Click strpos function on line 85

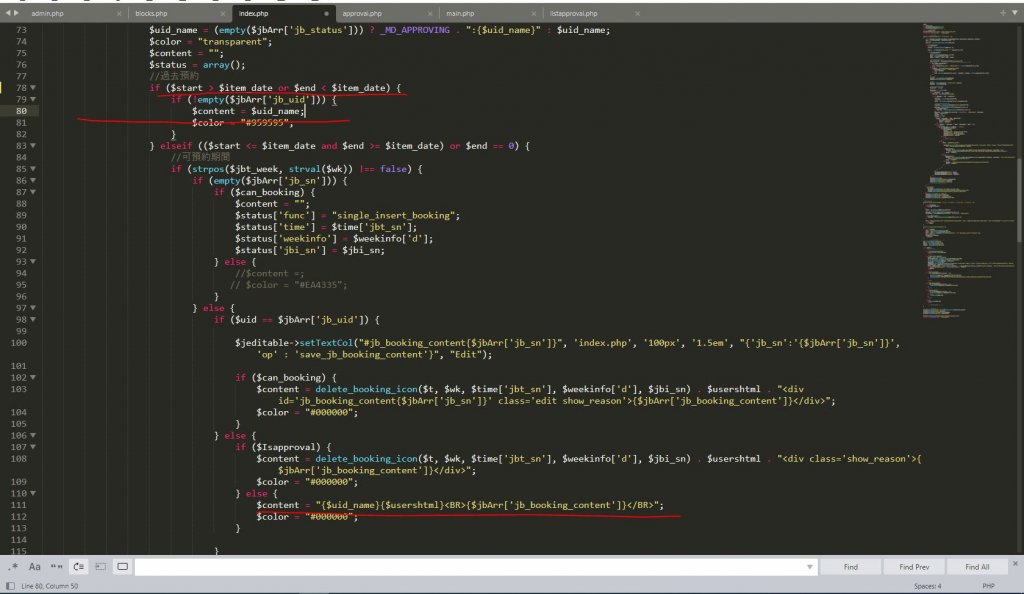208,168
